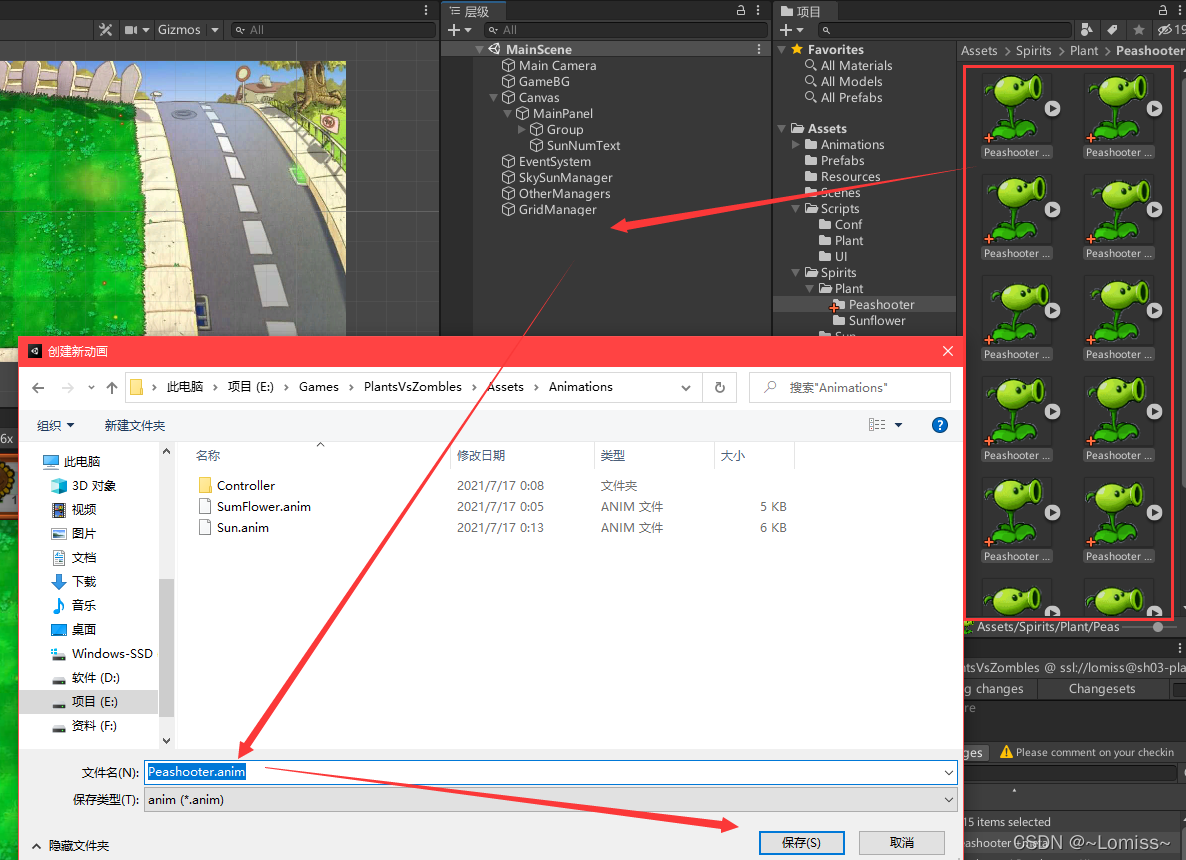Open the 保存类型 anim dropdown
This screenshot has width=1186, height=860.
pyautogui.click(x=551, y=799)
